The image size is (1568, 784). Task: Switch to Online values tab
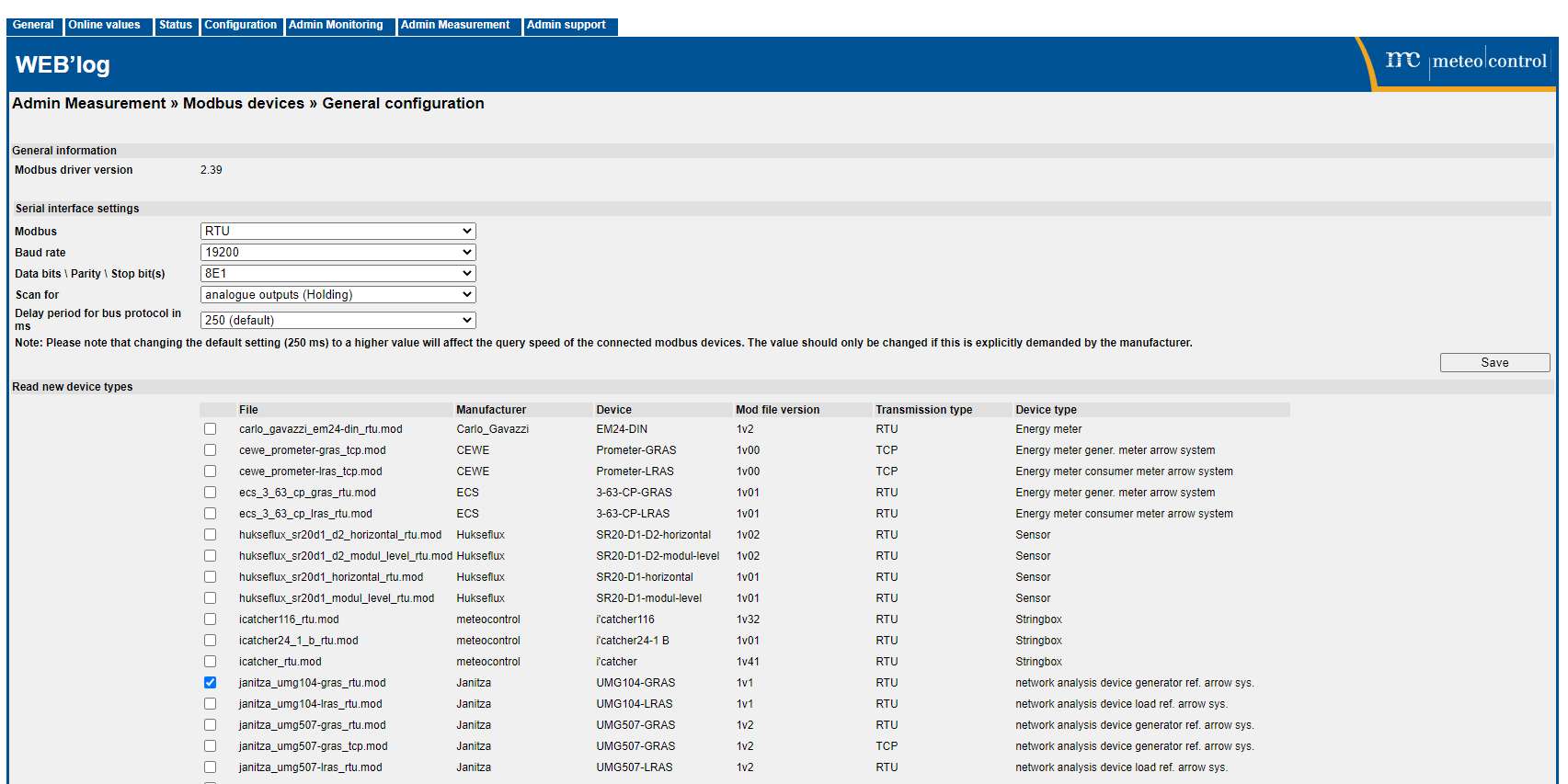click(x=104, y=26)
